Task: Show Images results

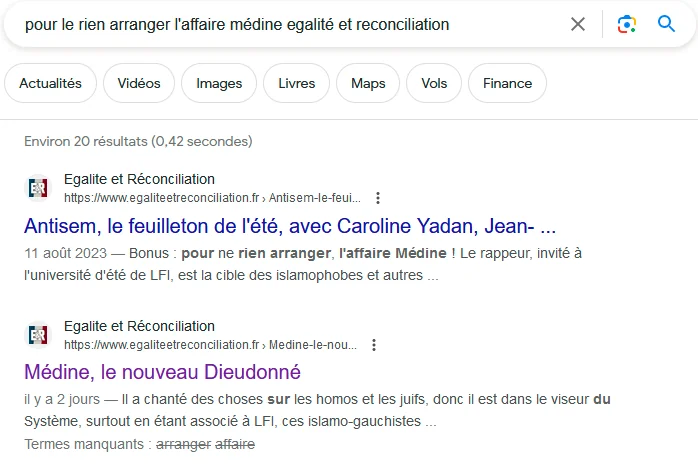Action: pos(219,83)
